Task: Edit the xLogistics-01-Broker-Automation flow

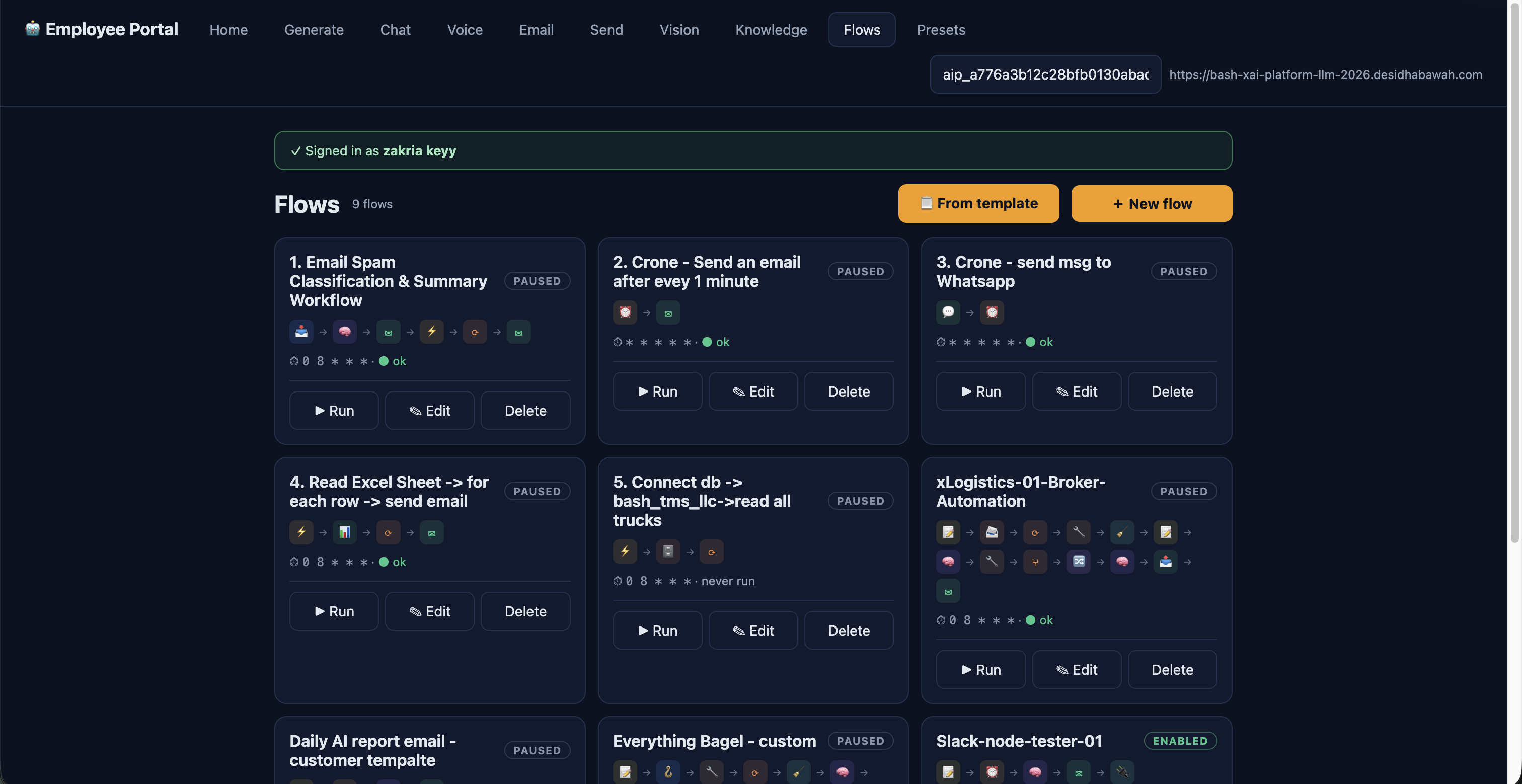Action: [1077, 670]
